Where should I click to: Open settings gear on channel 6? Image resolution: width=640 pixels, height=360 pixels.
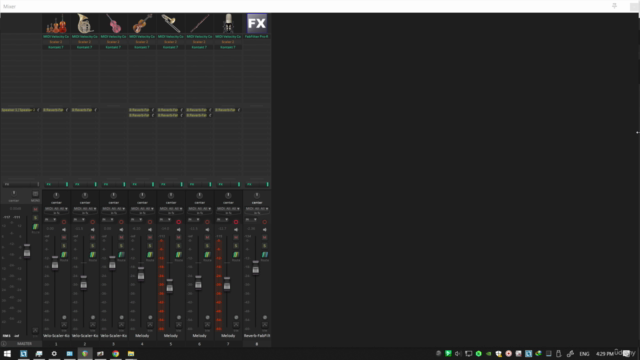pos(207,317)
